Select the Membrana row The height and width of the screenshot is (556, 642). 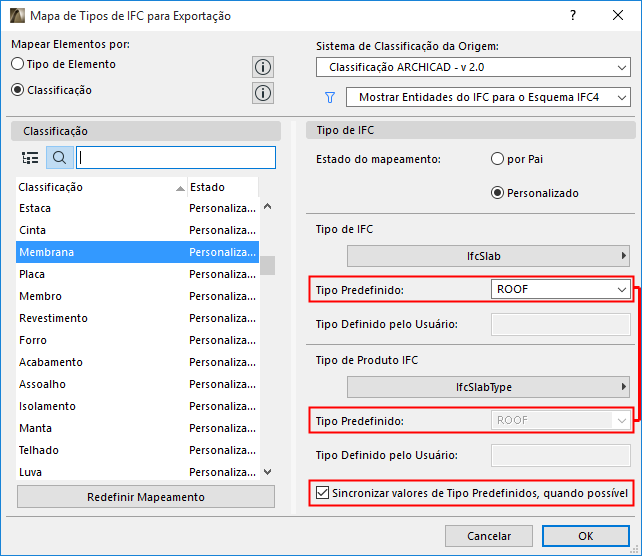(138, 252)
